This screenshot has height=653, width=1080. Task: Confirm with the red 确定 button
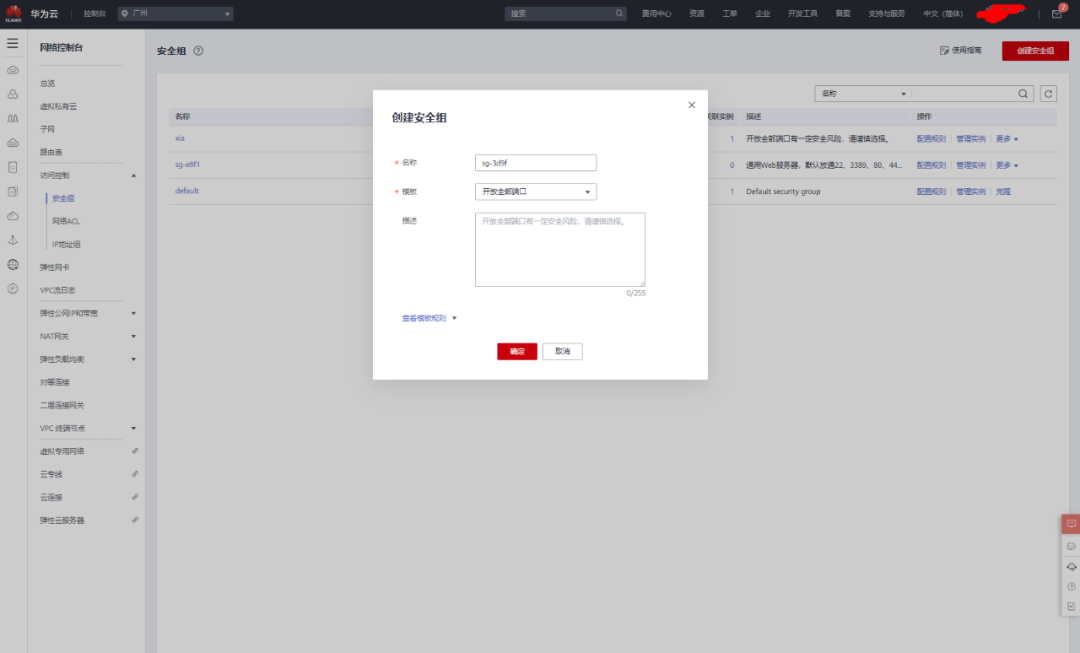click(517, 351)
